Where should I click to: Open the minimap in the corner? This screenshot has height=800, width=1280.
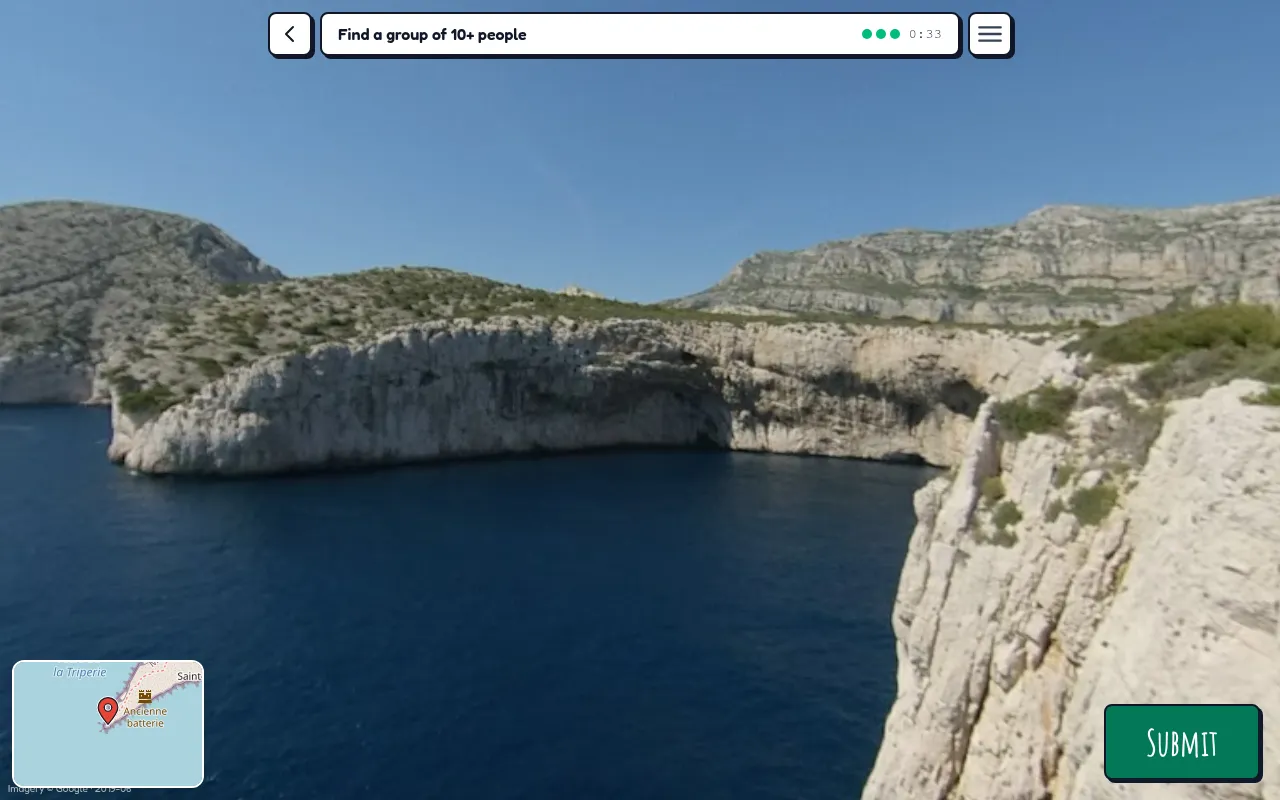tap(108, 724)
